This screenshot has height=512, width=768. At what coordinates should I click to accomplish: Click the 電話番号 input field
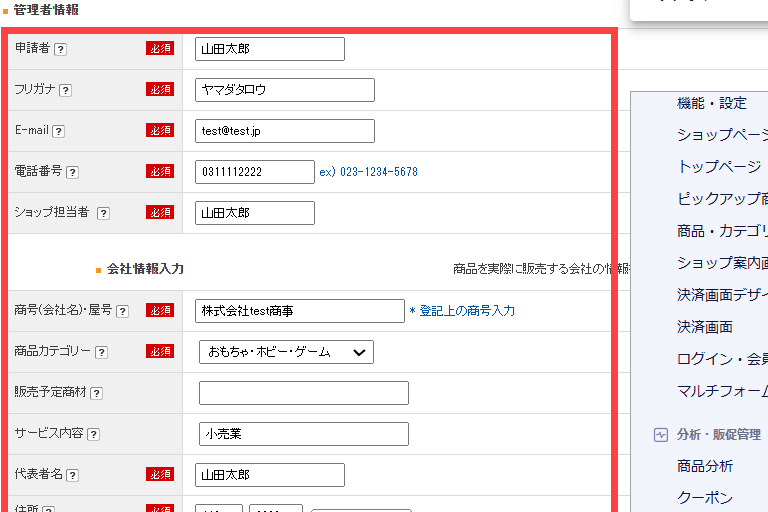tap(255, 172)
